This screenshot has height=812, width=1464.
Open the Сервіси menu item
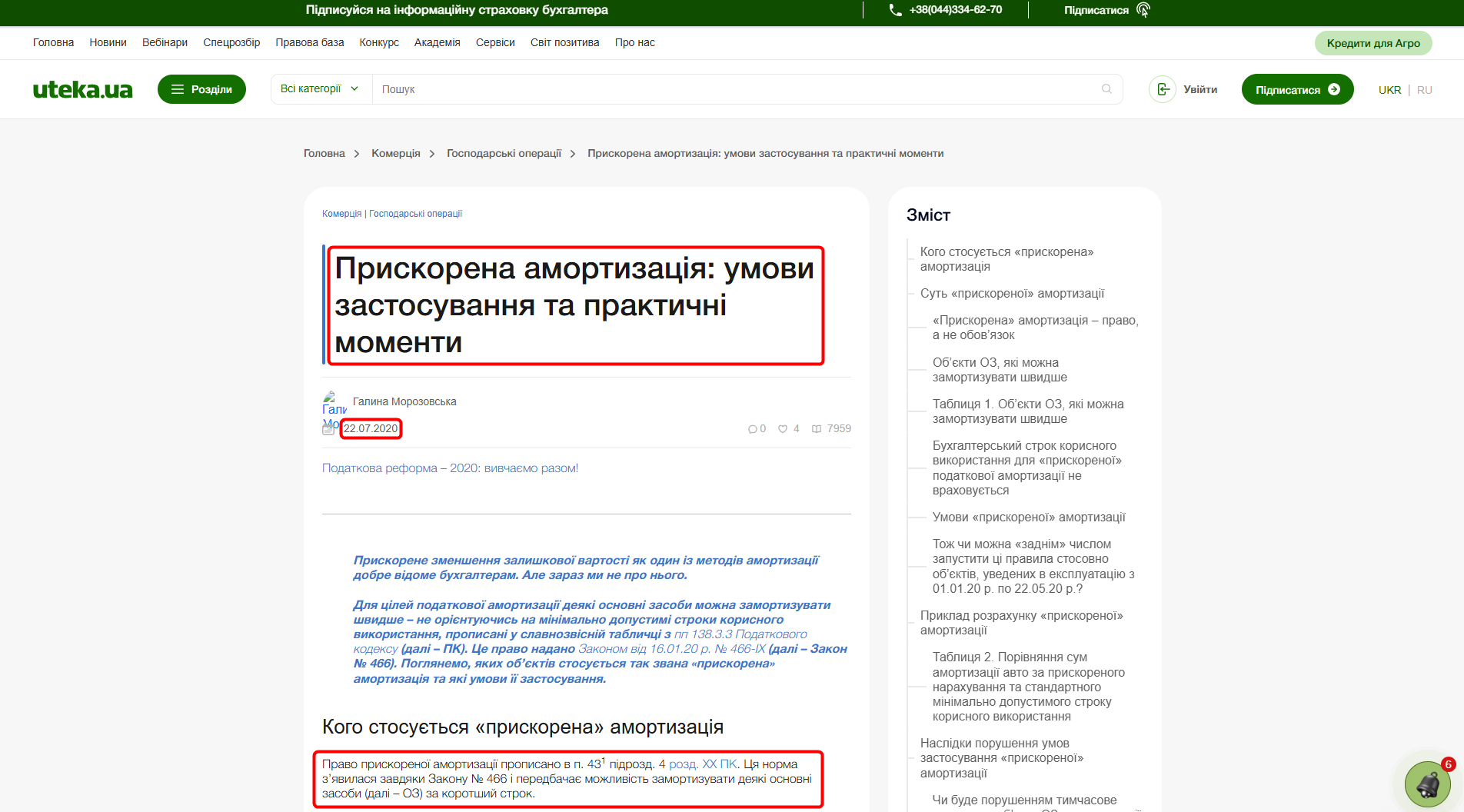point(494,42)
